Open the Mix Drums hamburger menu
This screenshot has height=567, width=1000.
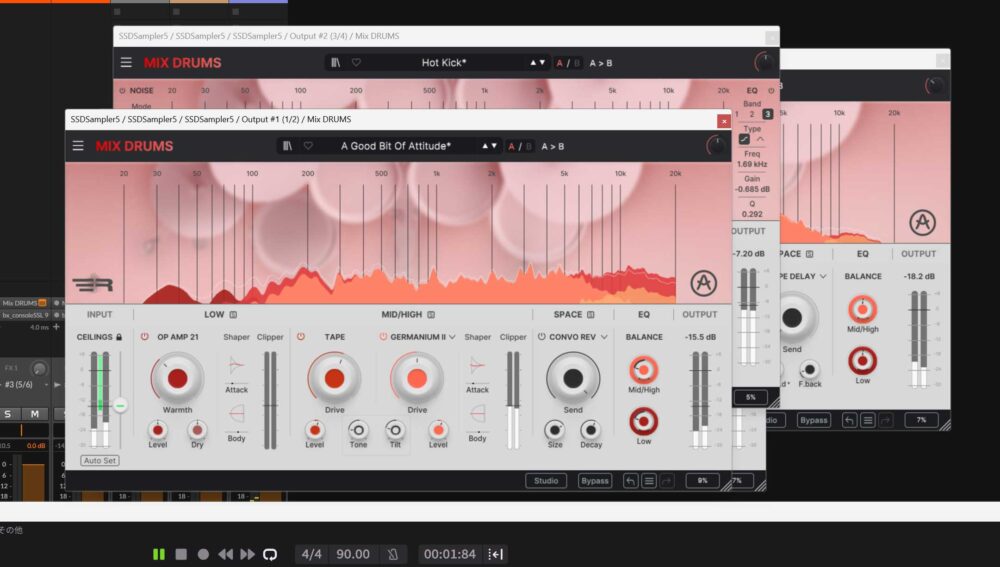(x=78, y=146)
